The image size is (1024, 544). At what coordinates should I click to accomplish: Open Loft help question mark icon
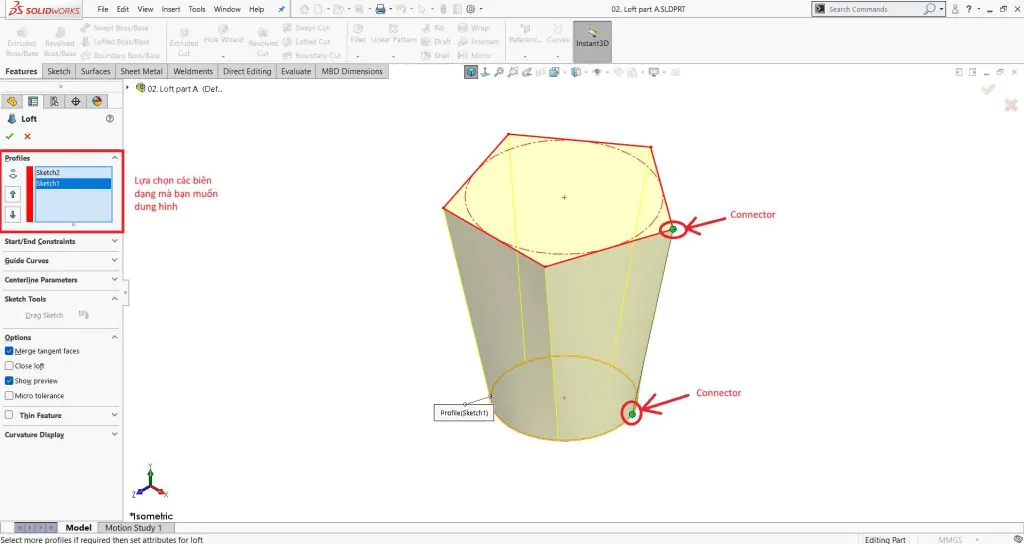pos(110,119)
